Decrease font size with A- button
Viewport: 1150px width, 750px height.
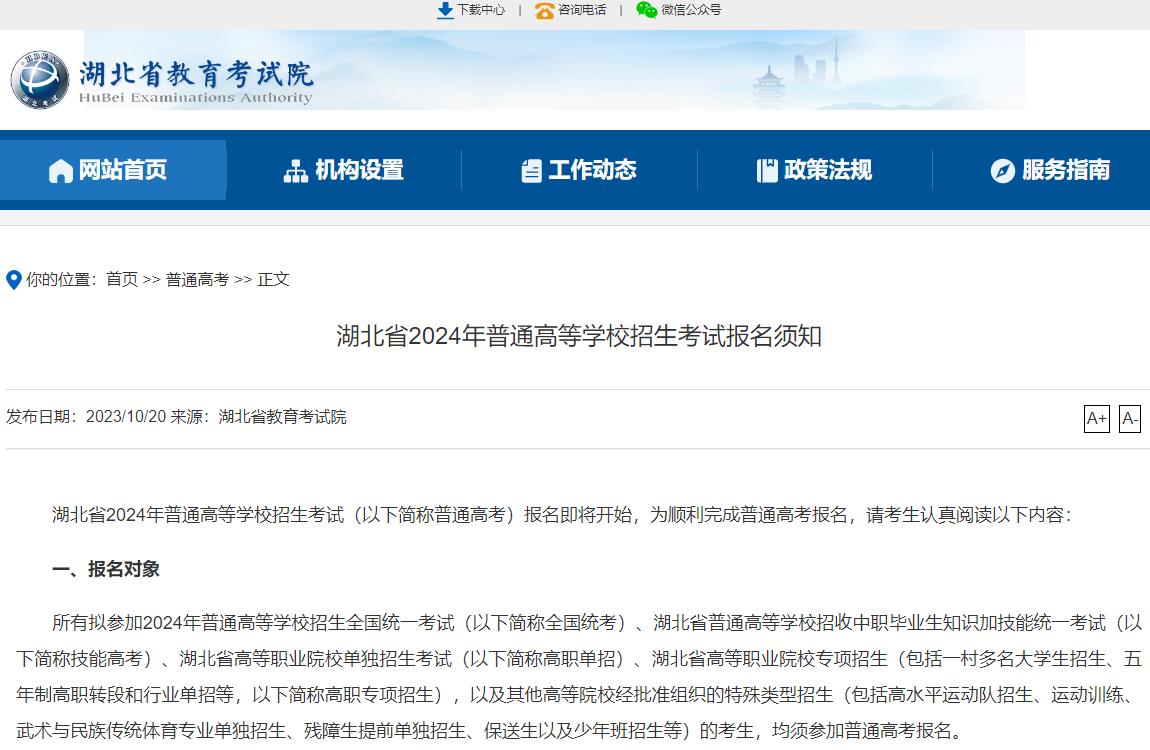pyautogui.click(x=1129, y=419)
